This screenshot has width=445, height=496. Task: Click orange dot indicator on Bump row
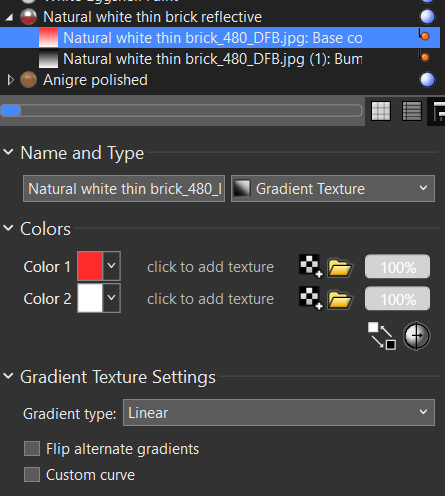(424, 57)
